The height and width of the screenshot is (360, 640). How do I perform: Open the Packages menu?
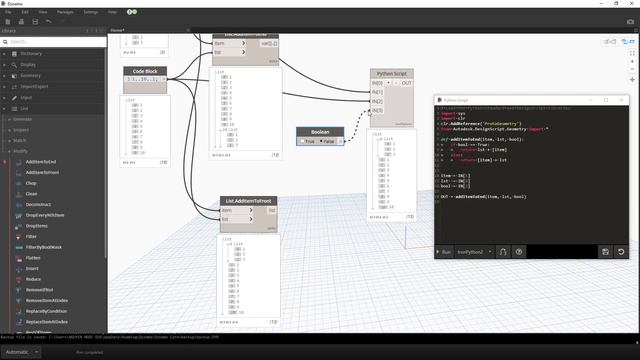65,12
